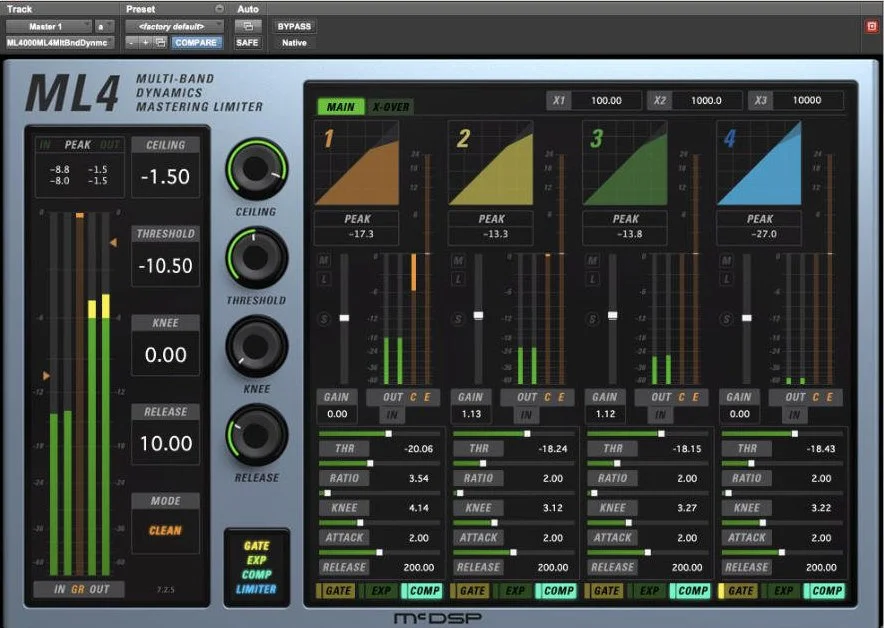The width and height of the screenshot is (884, 628).
Task: Click the Ceiling value -1.50
Action: 165,176
